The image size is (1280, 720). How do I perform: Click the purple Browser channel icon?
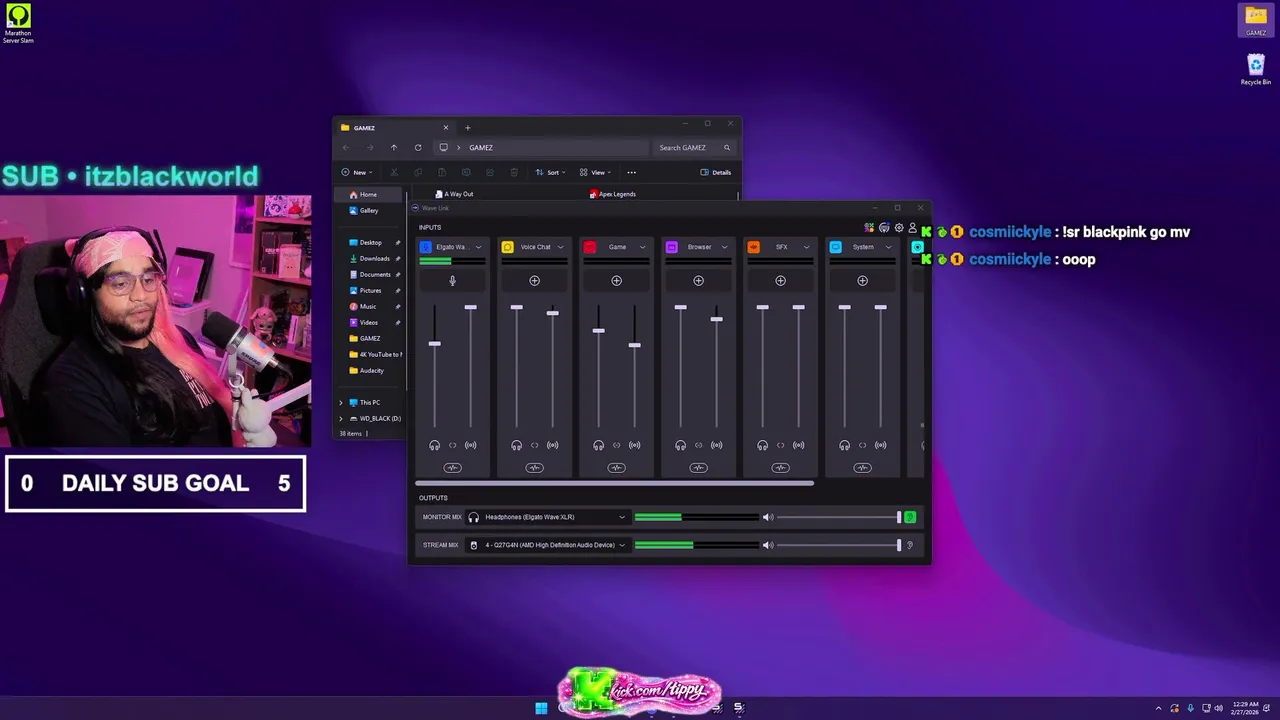pyautogui.click(x=672, y=247)
